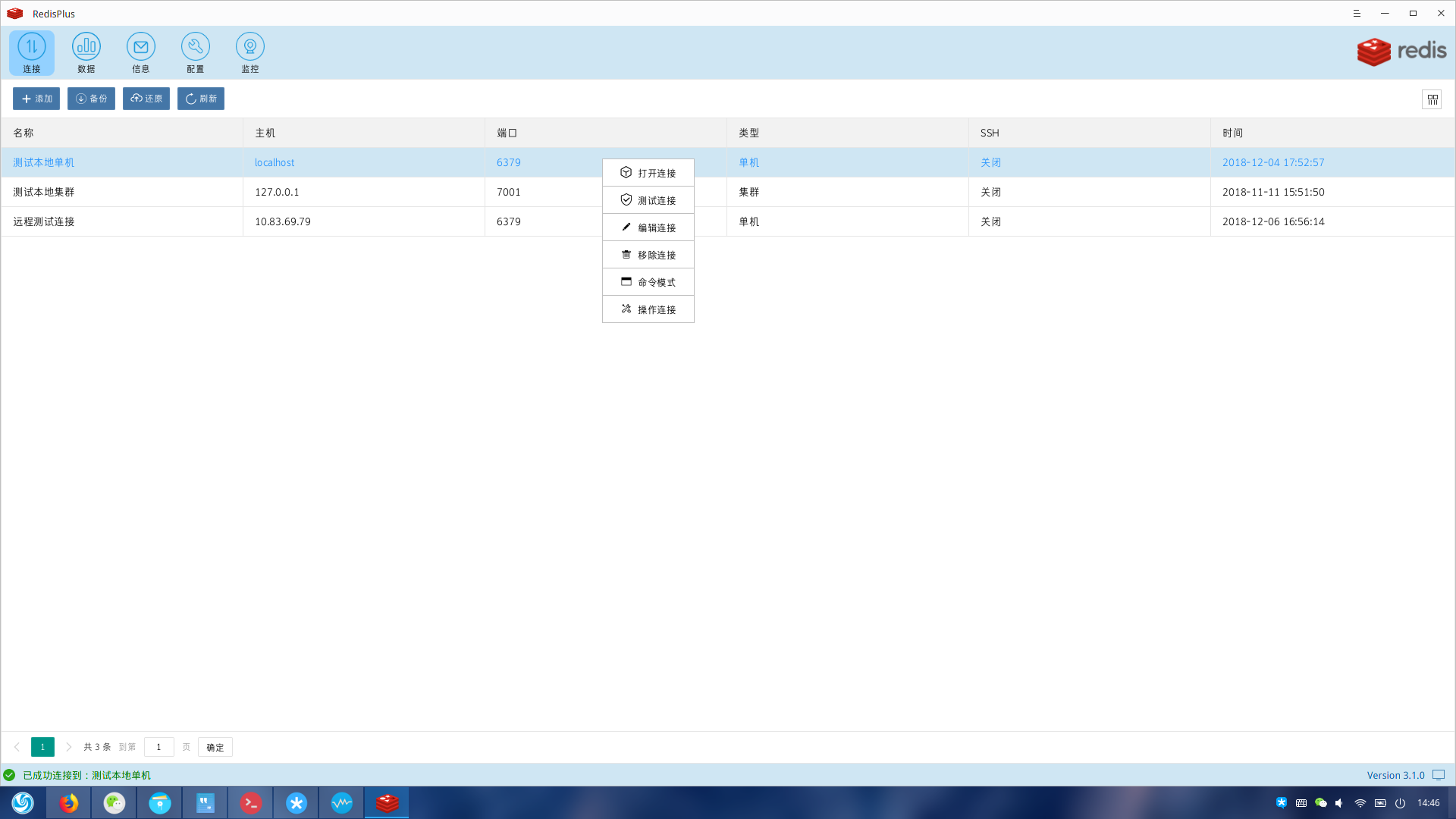Go to next page with right arrow

tap(69, 747)
